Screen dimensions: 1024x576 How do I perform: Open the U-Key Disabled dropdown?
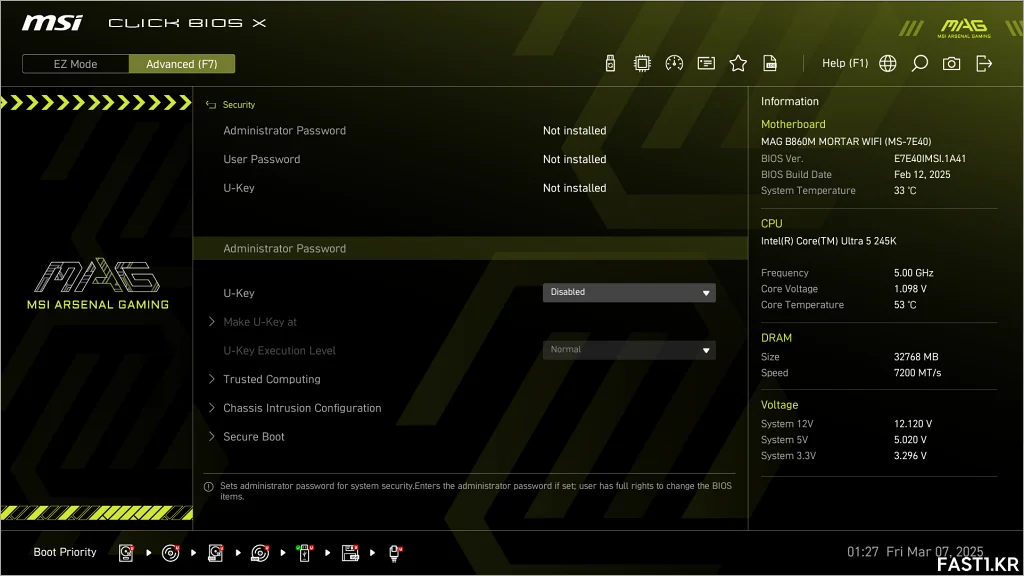[x=629, y=292]
